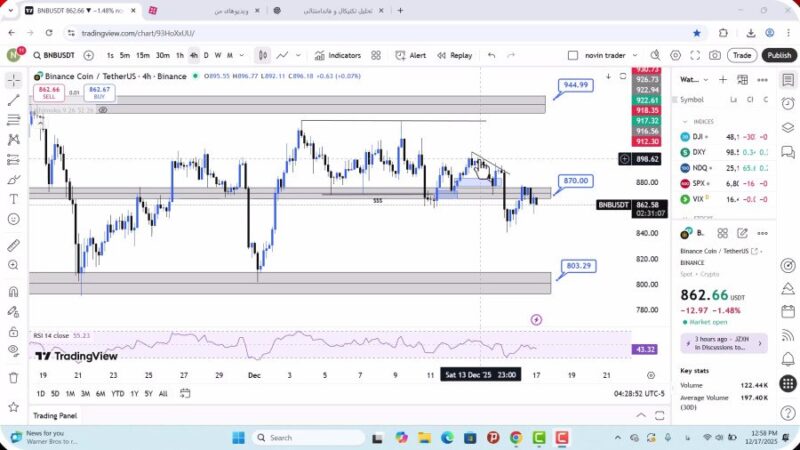Toggle the indicator visibility eye icon
Screen dimensions: 800x450
(x=103, y=110)
